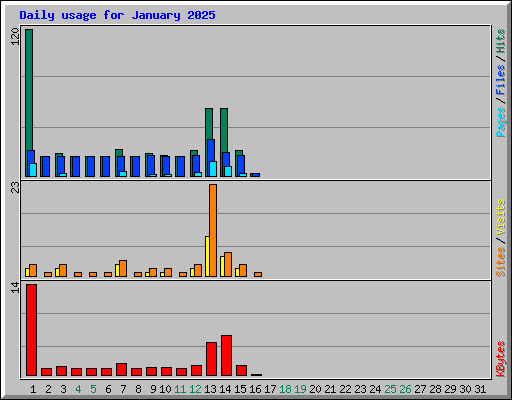The height and width of the screenshot is (400, 512).
Task: Click the red KBytes bar for day 14
Action: coord(226,356)
